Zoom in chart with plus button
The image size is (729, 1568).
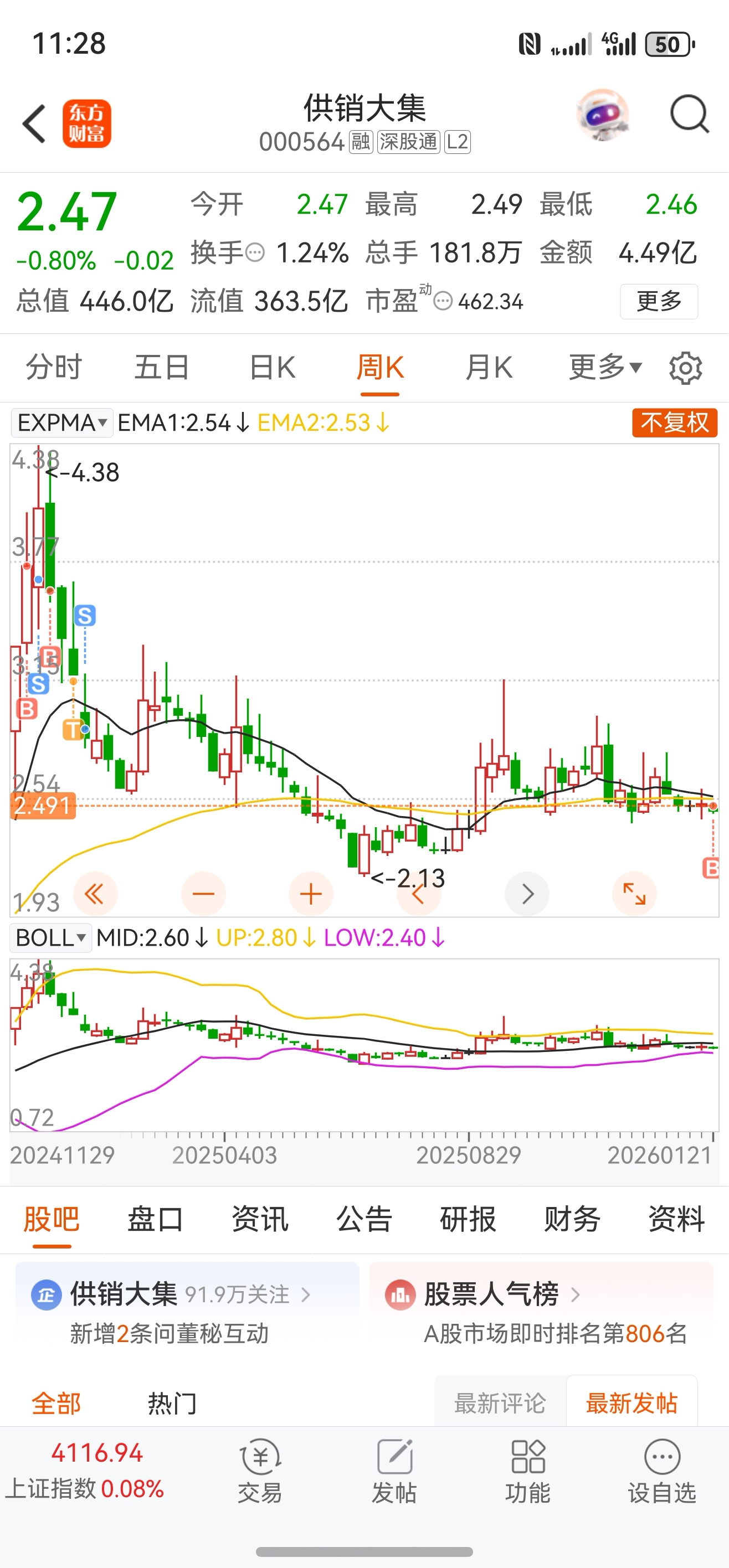[311, 894]
